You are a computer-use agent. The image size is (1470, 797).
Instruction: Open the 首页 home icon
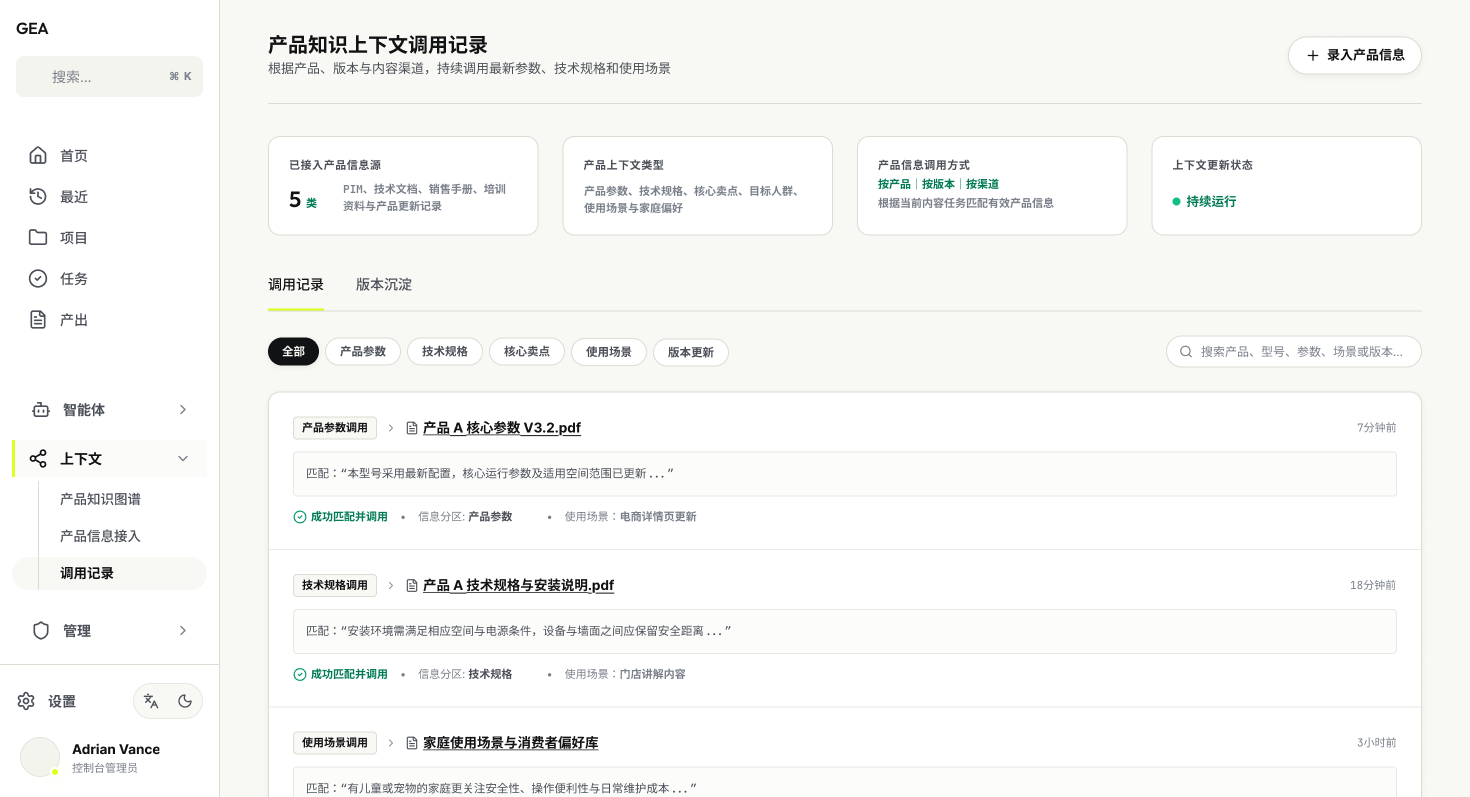(x=38, y=155)
